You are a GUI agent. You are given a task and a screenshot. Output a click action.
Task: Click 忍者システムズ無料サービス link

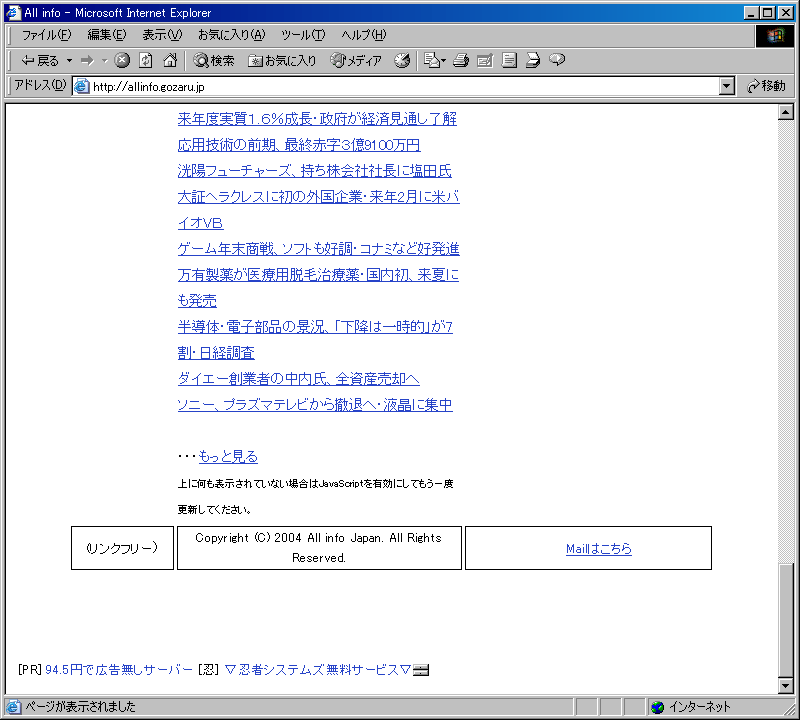coord(317,669)
